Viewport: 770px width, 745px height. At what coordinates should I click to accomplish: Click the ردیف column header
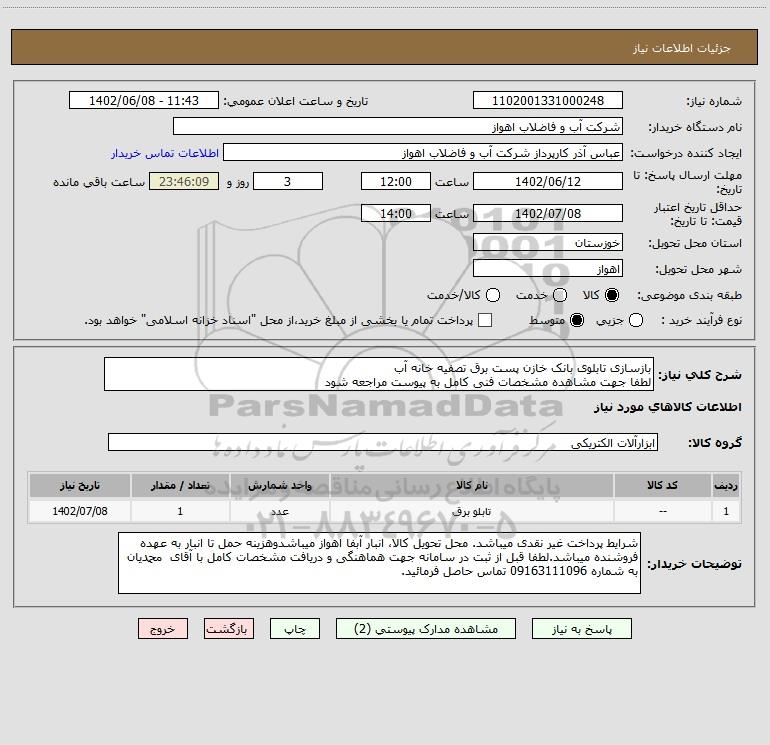tap(726, 485)
